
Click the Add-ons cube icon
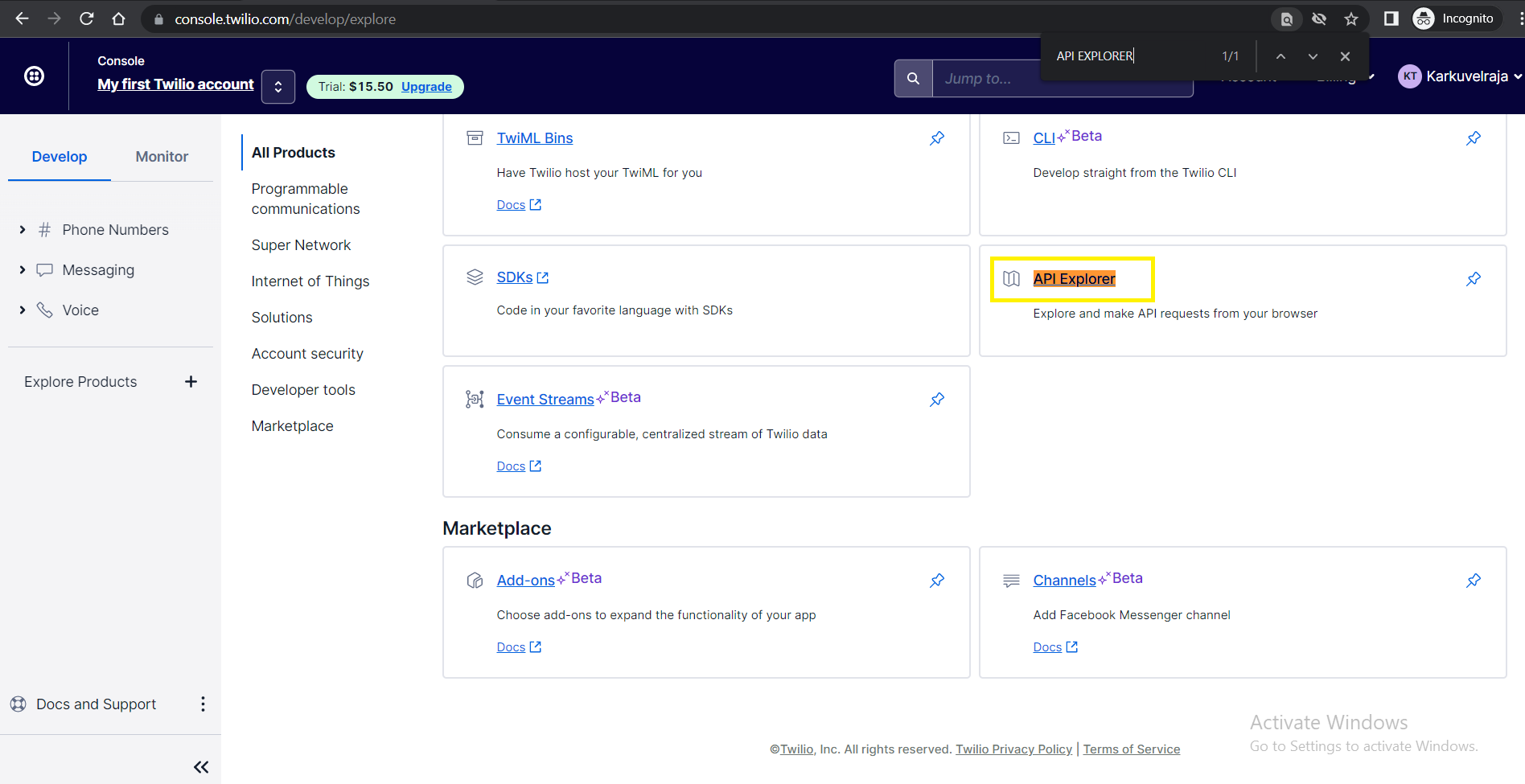tap(475, 581)
